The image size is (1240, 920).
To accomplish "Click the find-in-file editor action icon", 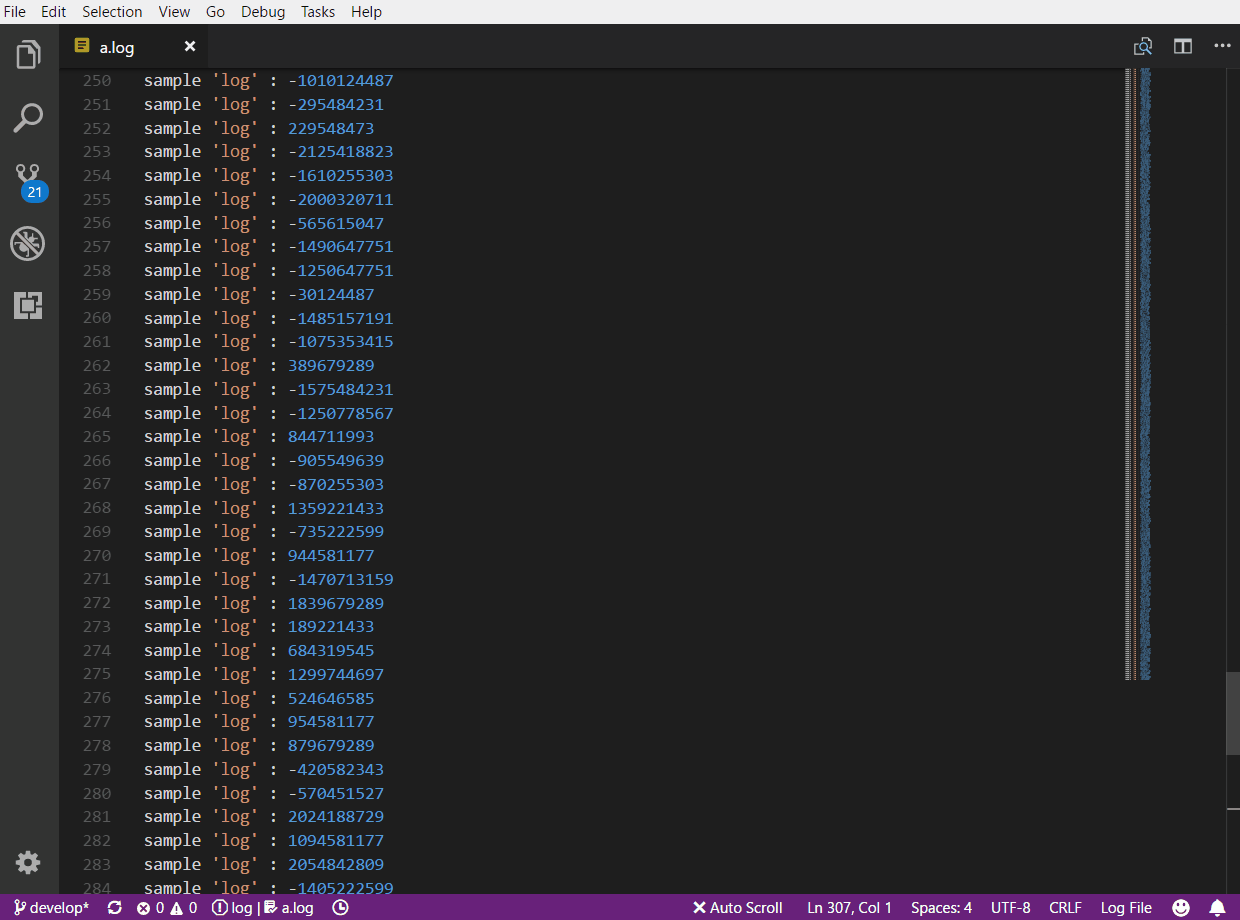I will [1143, 46].
